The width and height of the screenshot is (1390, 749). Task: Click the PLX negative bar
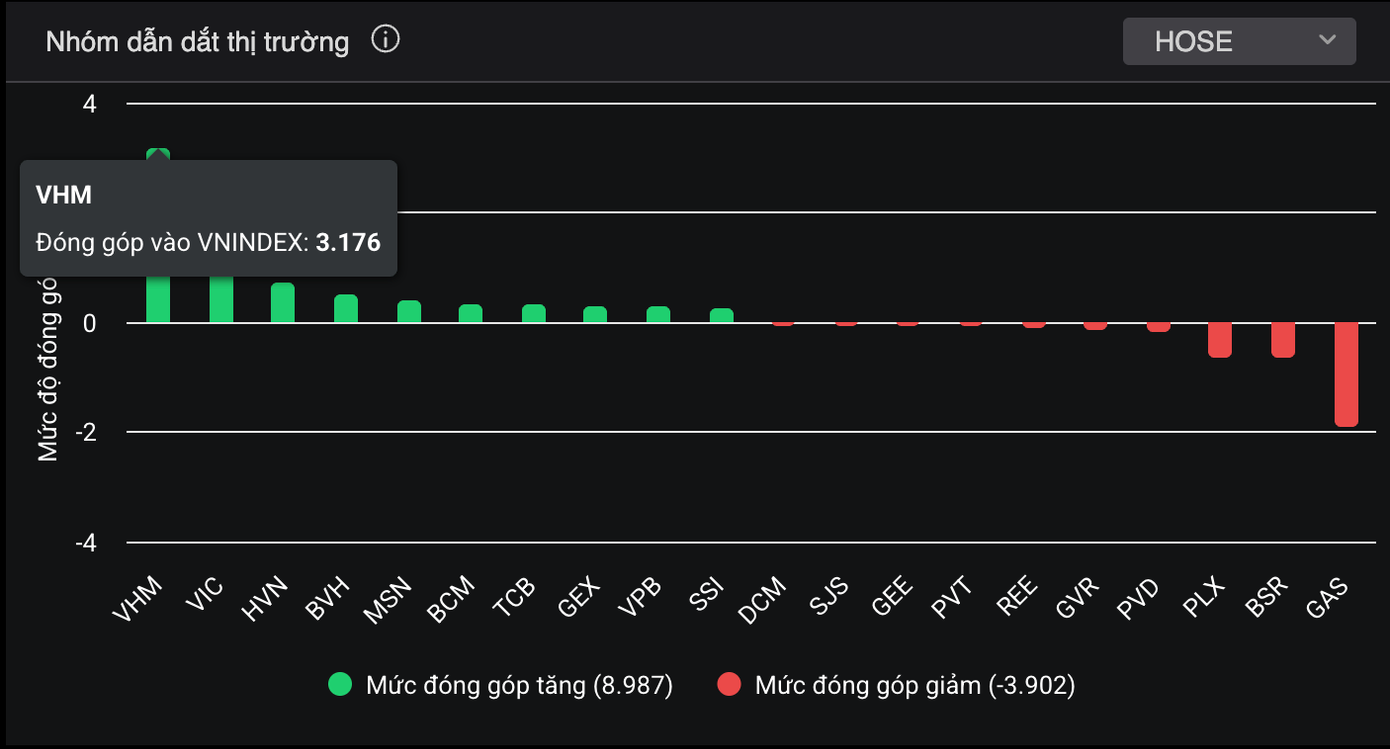coord(1220,340)
